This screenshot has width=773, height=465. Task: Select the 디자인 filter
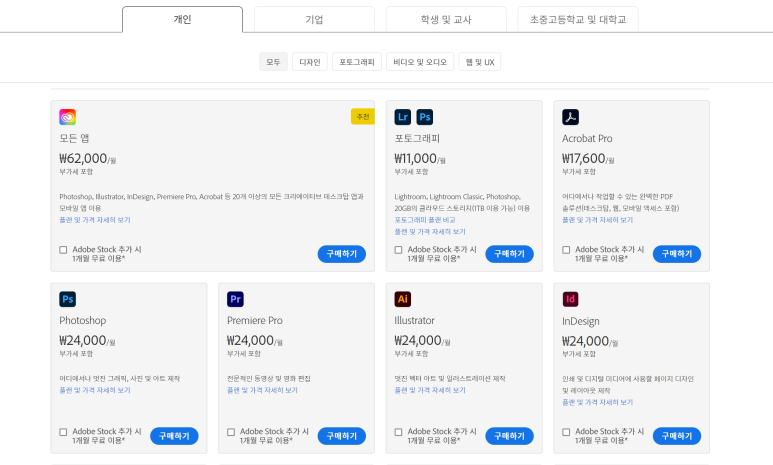310,62
